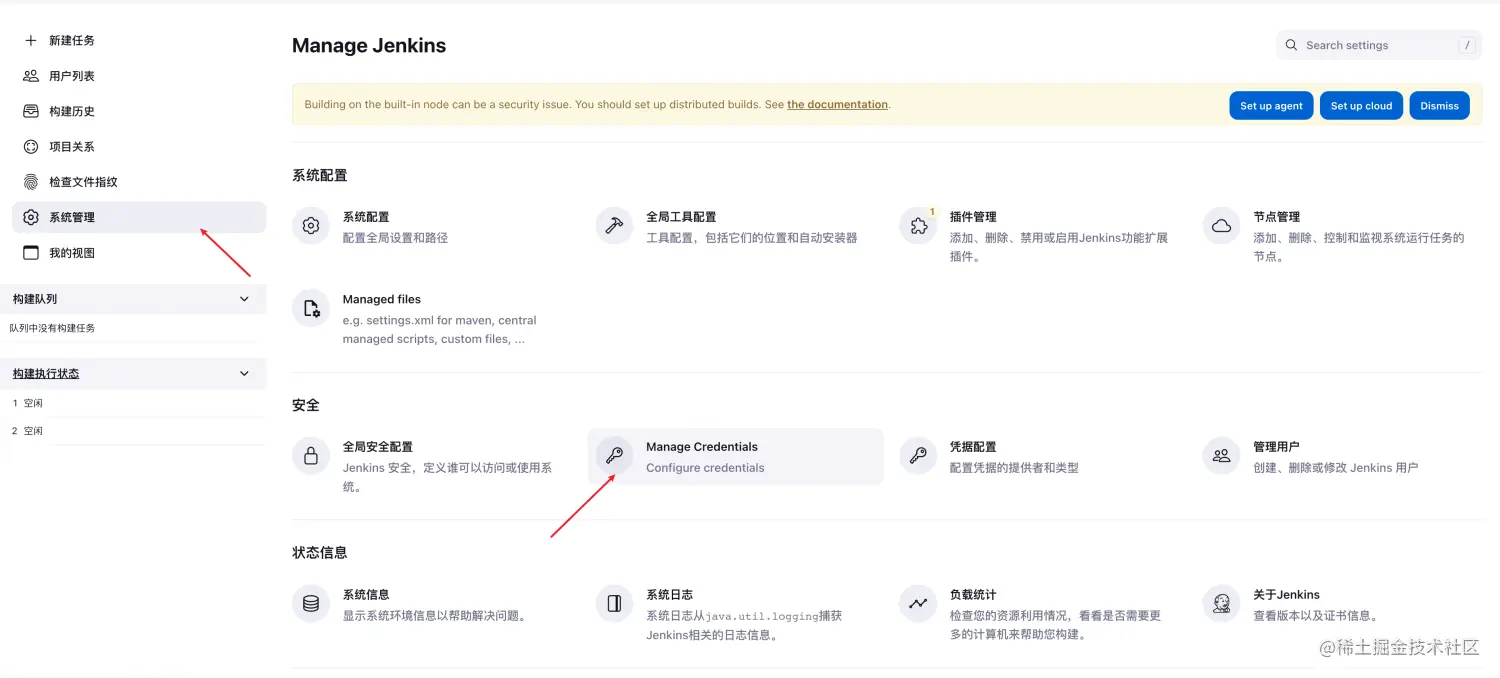The width and height of the screenshot is (1500, 678).
Task: Select 项目关系 sidebar item
Action: (x=139, y=146)
